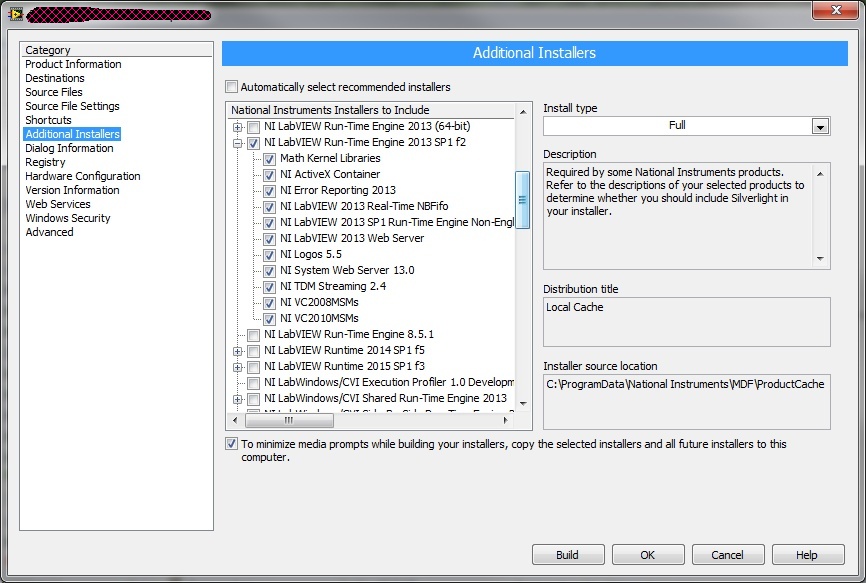Click the Build button
This screenshot has width=866, height=583.
coord(568,555)
